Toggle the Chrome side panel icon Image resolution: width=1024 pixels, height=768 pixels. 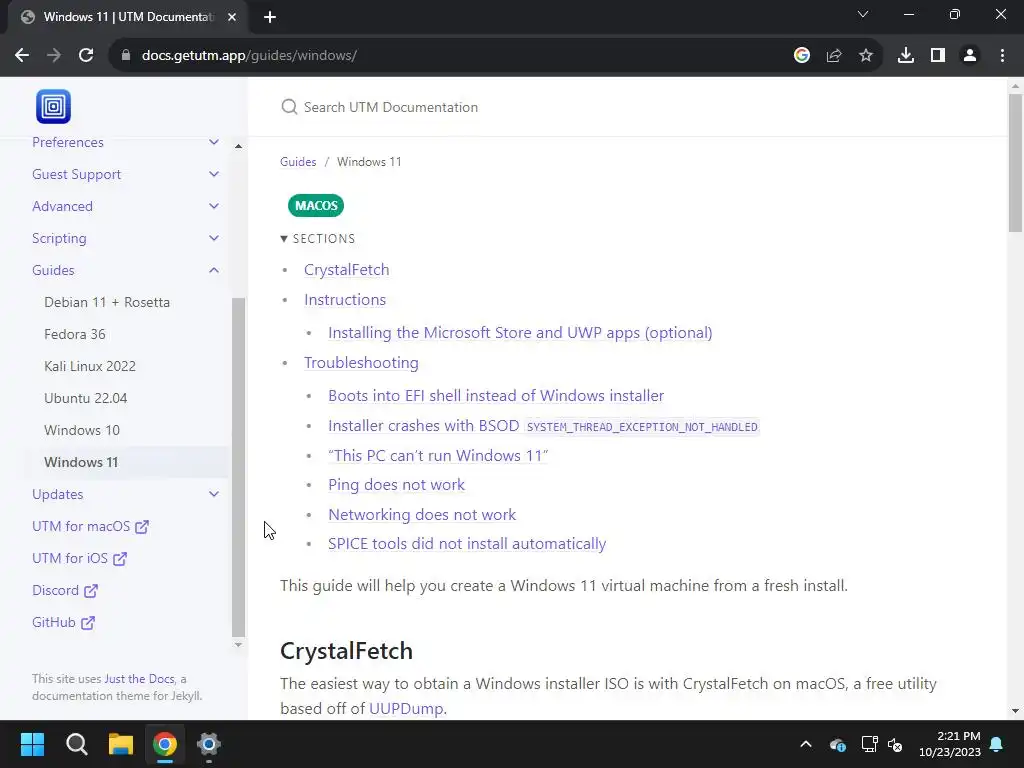pyautogui.click(x=938, y=56)
